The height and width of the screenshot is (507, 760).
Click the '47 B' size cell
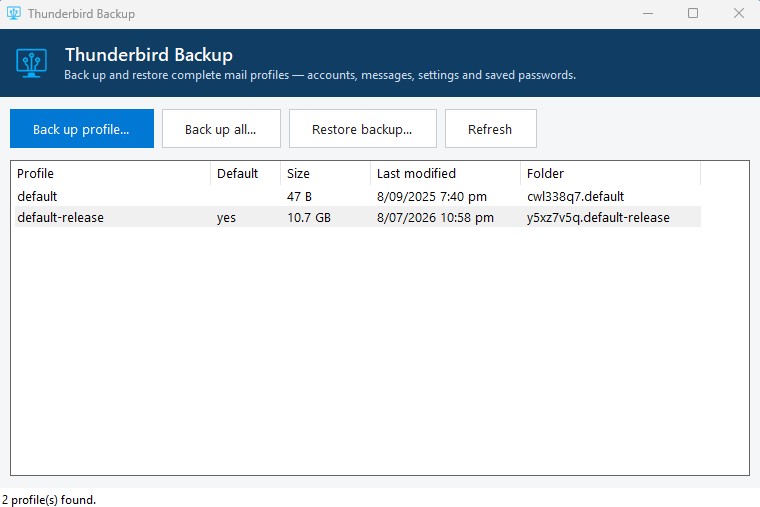pos(299,197)
